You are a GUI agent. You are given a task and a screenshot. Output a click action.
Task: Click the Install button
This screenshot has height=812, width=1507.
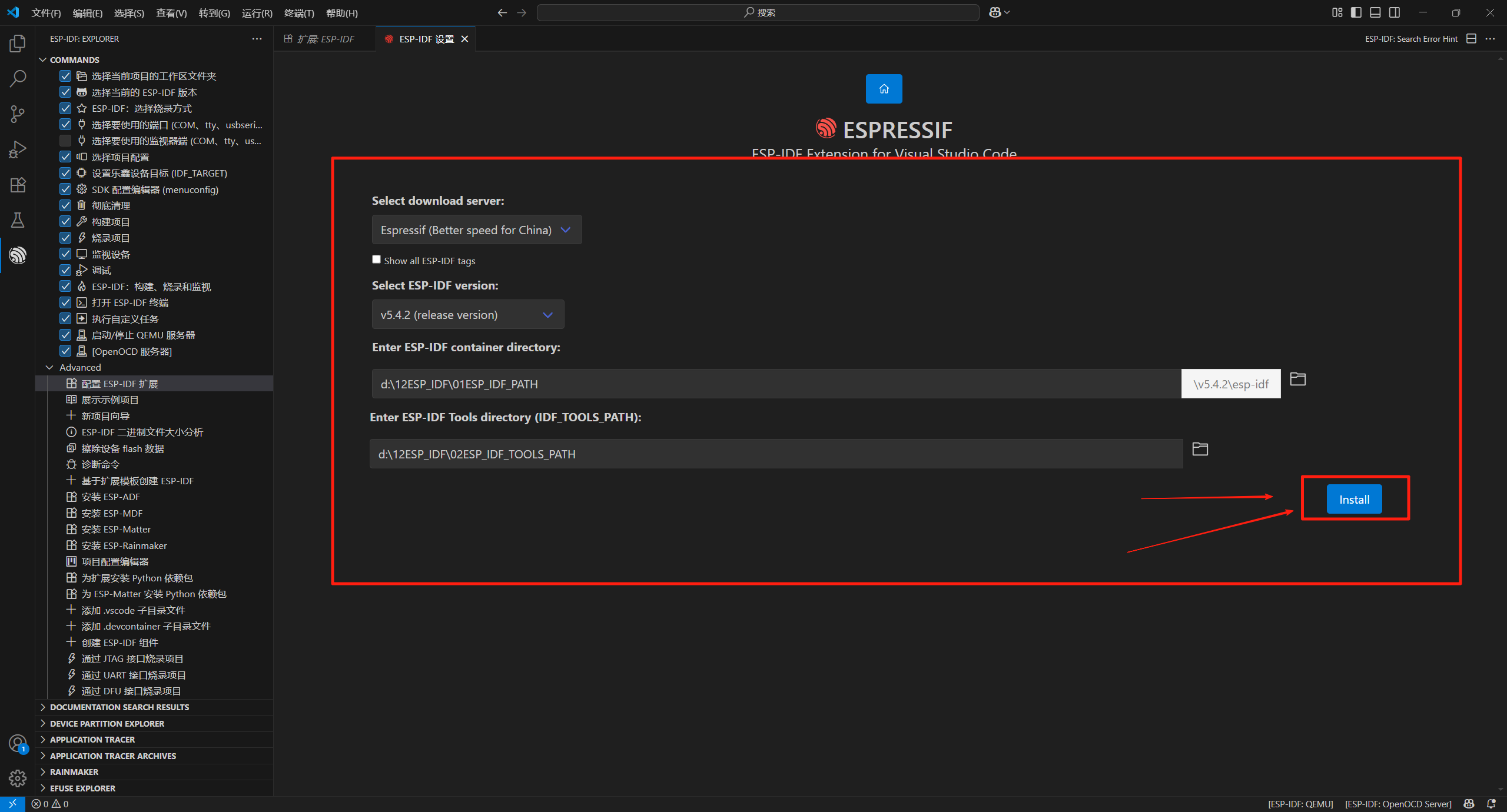click(x=1354, y=500)
